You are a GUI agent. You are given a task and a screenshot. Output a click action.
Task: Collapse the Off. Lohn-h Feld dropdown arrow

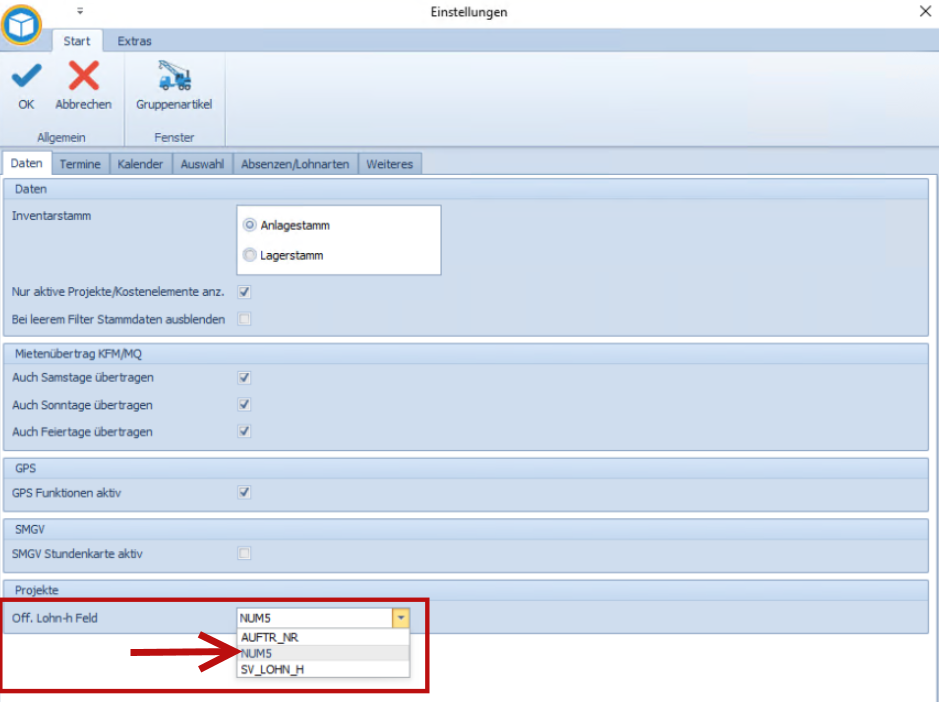401,618
